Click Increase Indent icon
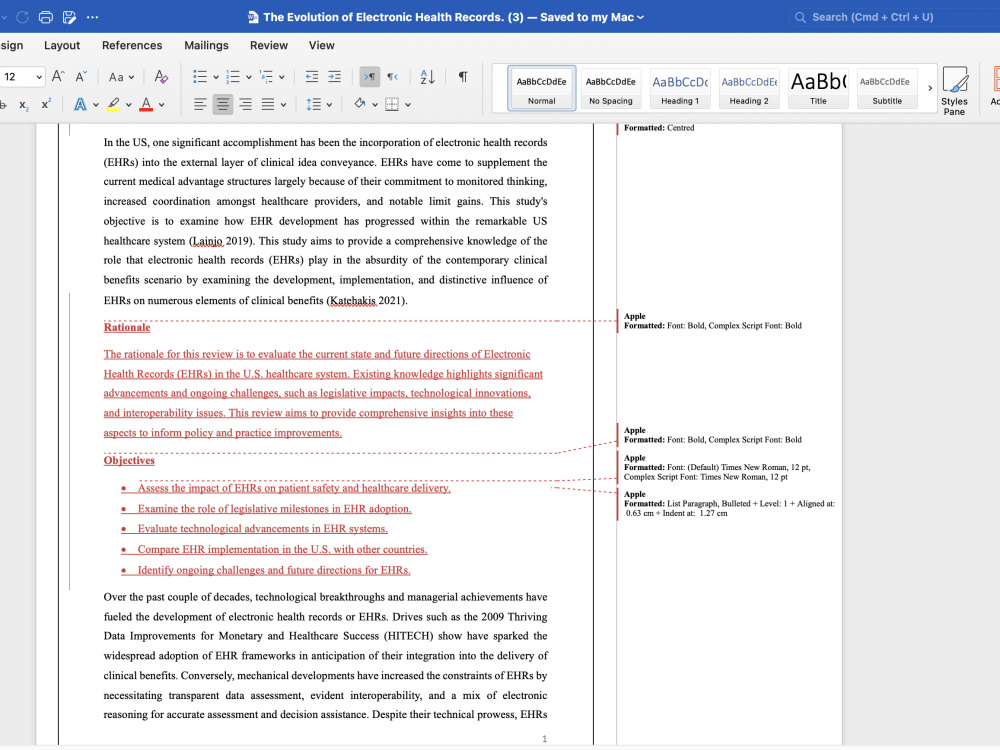The height and width of the screenshot is (750, 1000). tap(334, 77)
